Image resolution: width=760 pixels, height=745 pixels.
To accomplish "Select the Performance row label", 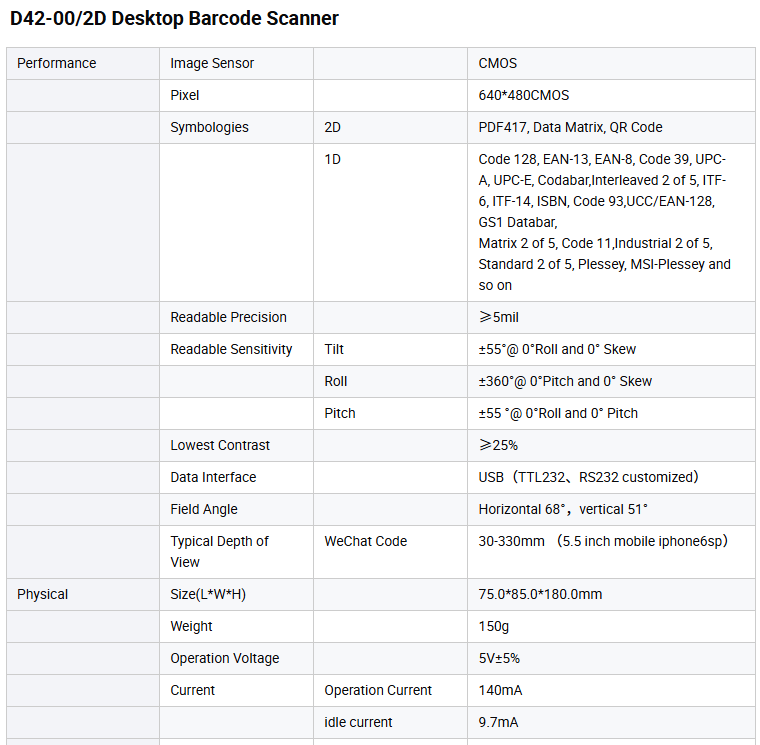I will [x=57, y=63].
